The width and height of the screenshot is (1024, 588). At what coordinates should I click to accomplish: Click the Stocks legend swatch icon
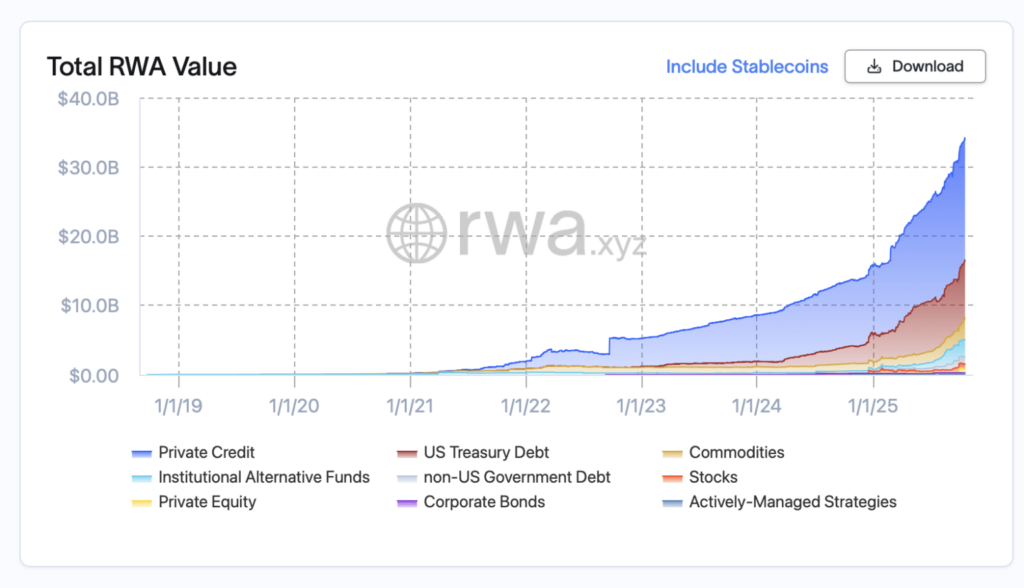coord(674,478)
